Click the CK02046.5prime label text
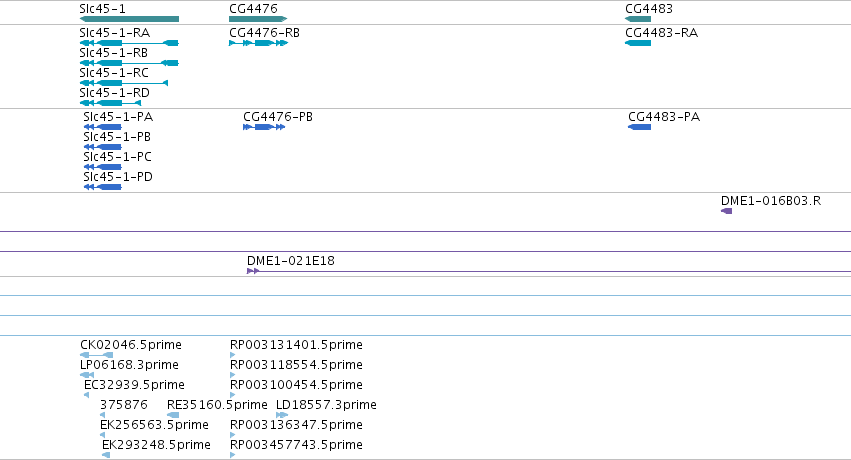851x460 pixels. click(131, 345)
